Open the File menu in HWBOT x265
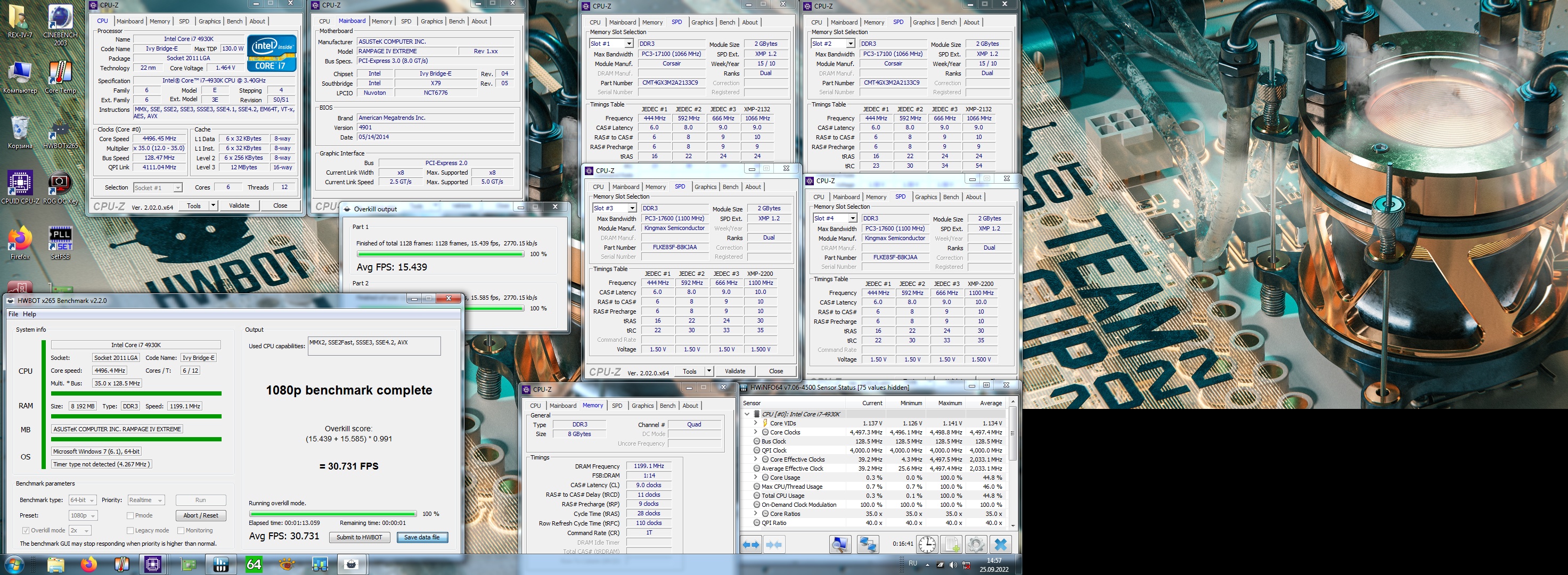 coord(13,314)
